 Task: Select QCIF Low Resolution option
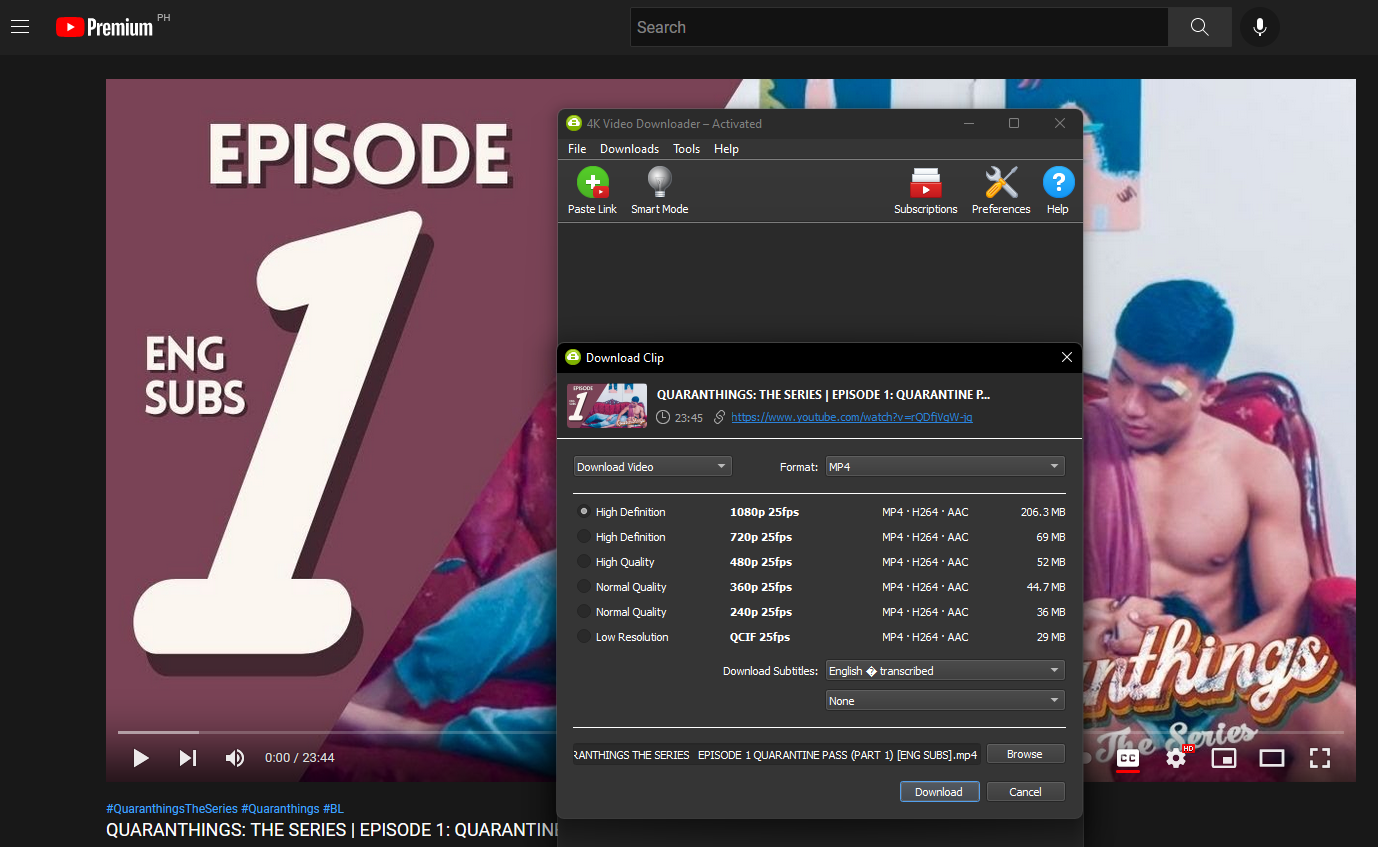point(584,637)
